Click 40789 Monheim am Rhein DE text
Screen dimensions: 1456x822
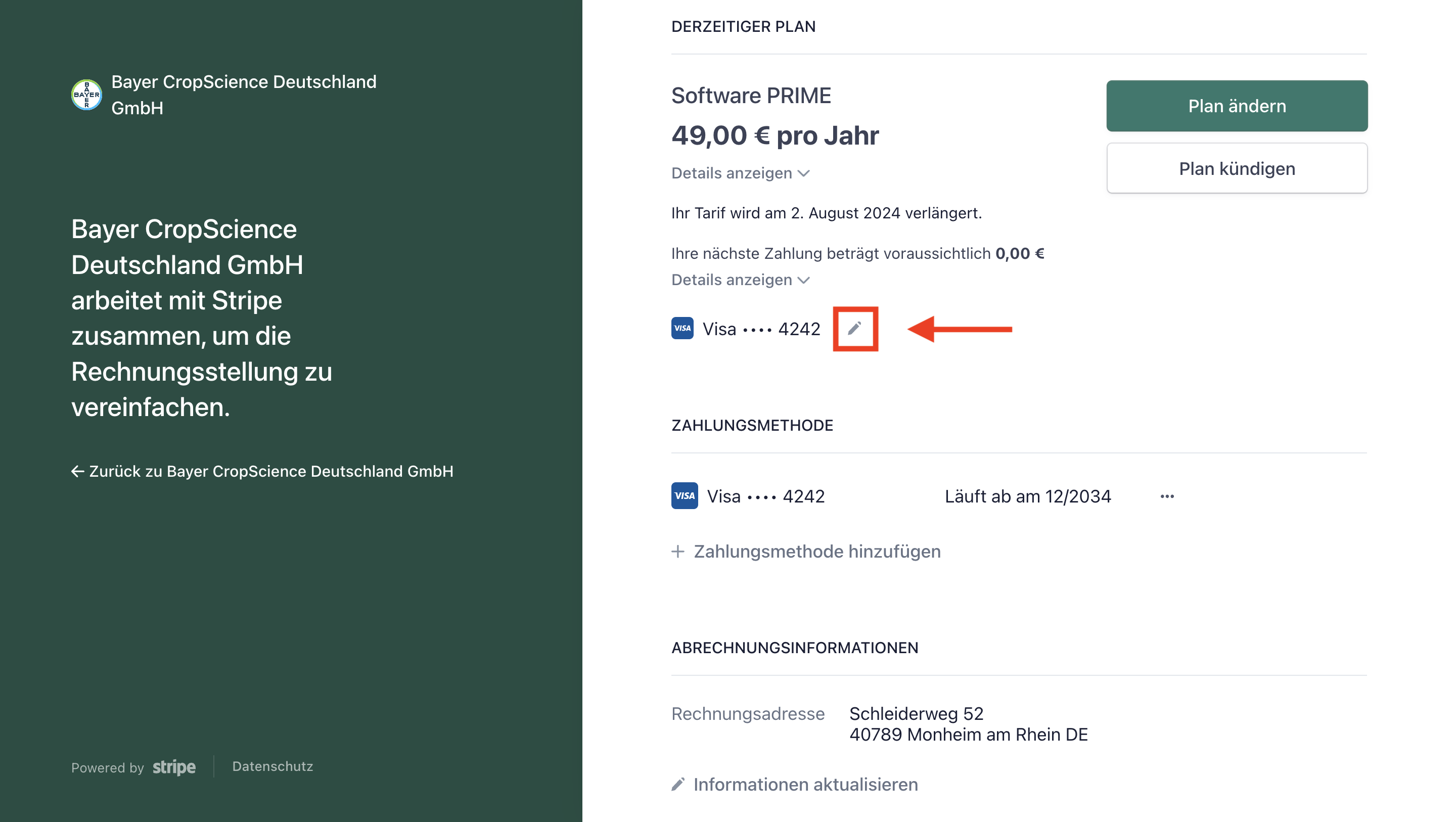[968, 735]
